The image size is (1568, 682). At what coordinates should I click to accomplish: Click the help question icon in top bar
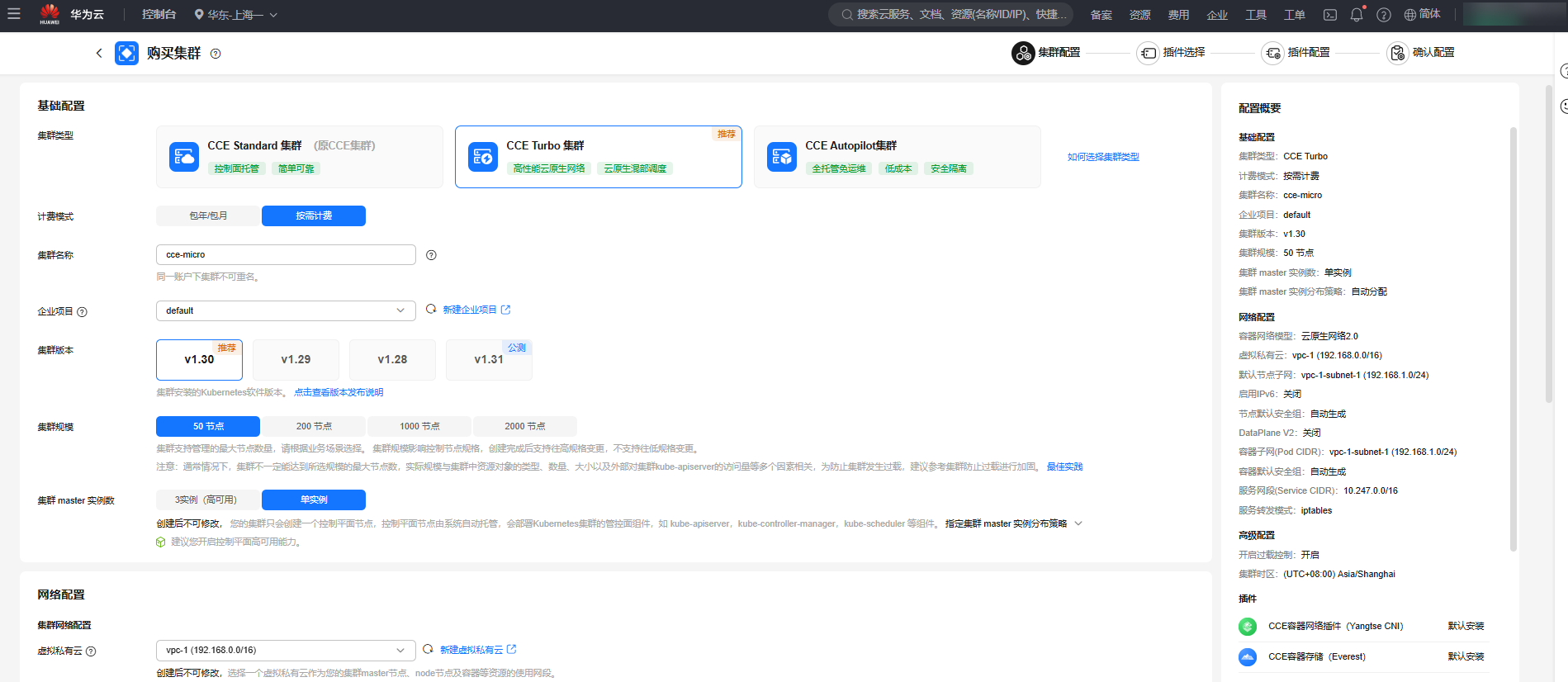pos(1384,15)
